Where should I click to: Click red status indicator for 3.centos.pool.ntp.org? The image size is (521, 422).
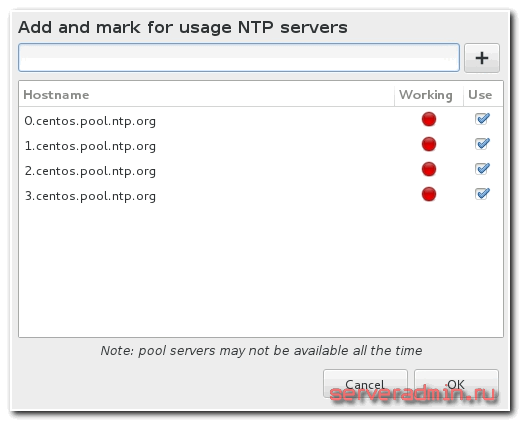(429, 194)
